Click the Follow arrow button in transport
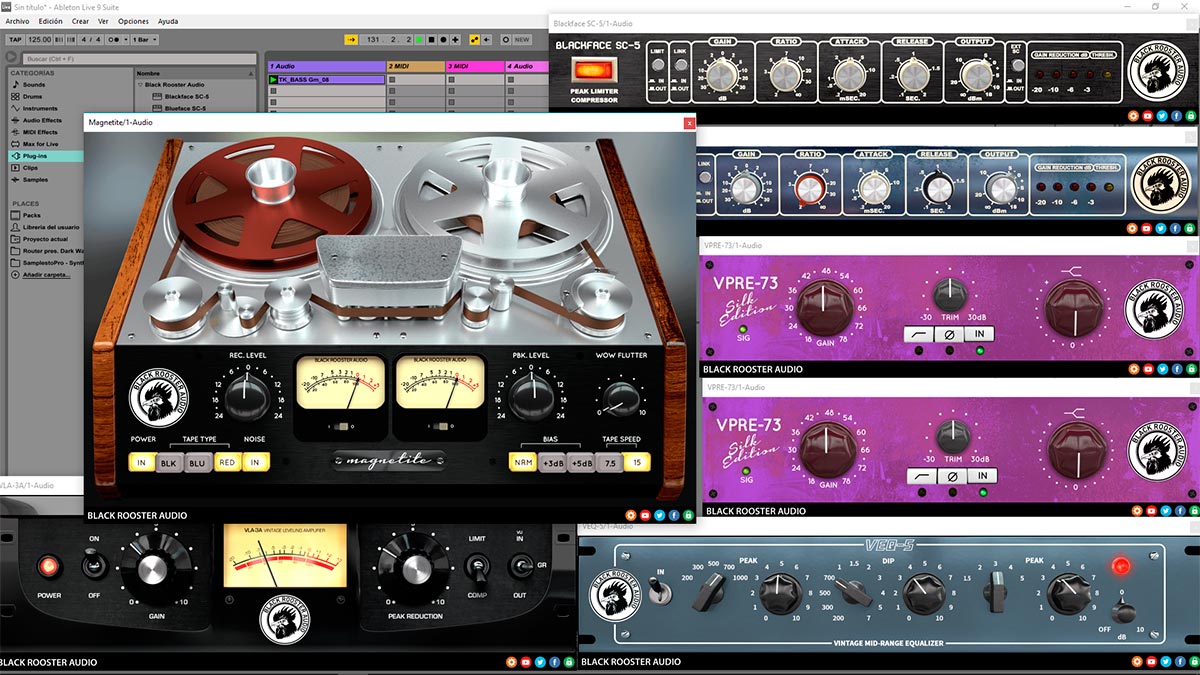The image size is (1200, 675). [351, 39]
